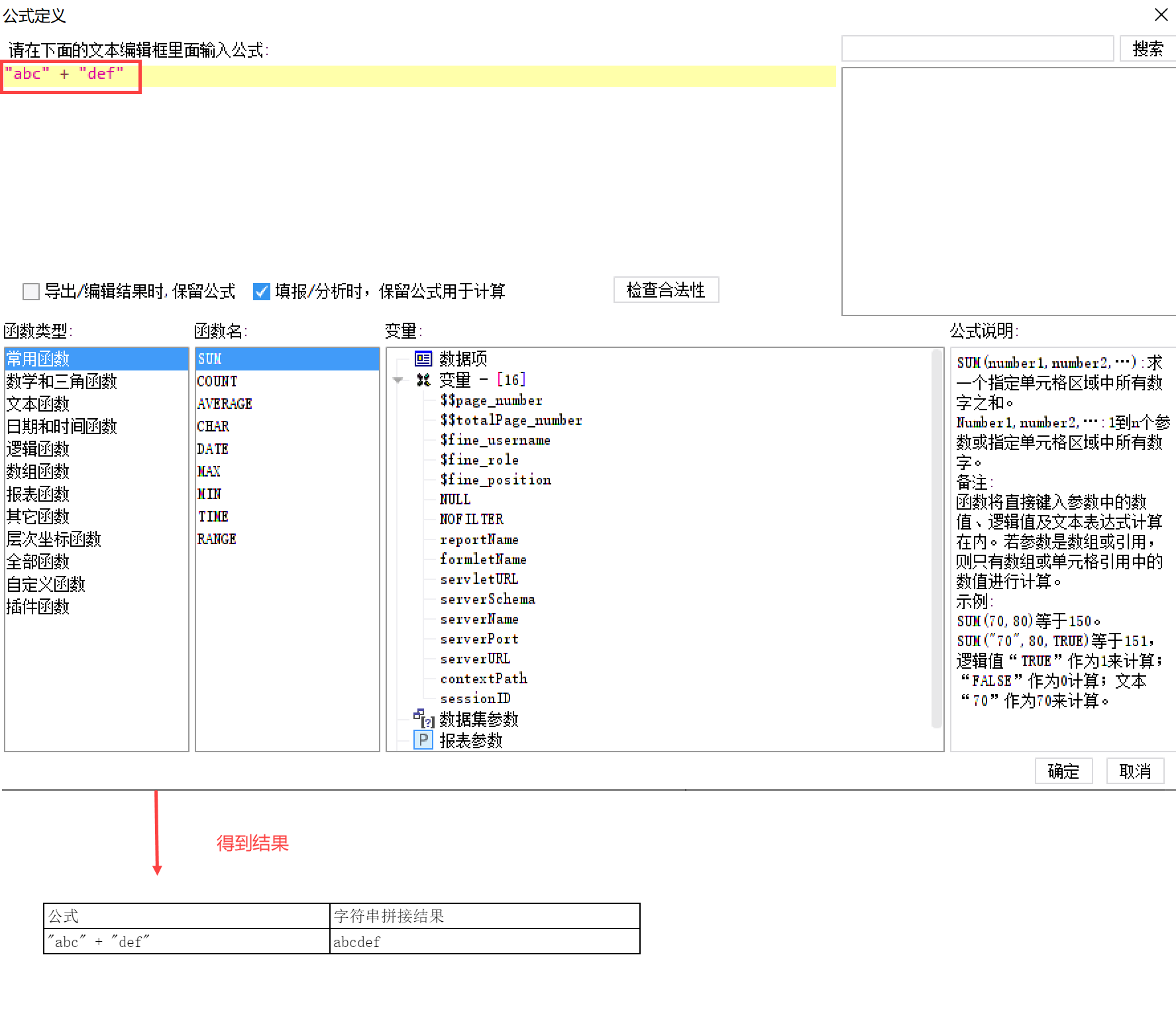Viewport: 1176px width, 1014px height.
Task: Click the result cell showing abcdef
Action: click(485, 941)
